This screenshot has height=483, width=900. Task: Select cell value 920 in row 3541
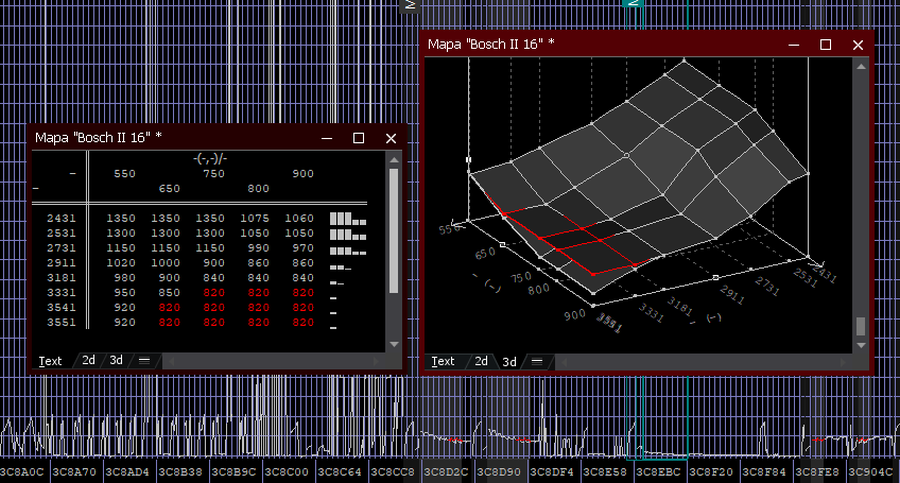(125, 308)
